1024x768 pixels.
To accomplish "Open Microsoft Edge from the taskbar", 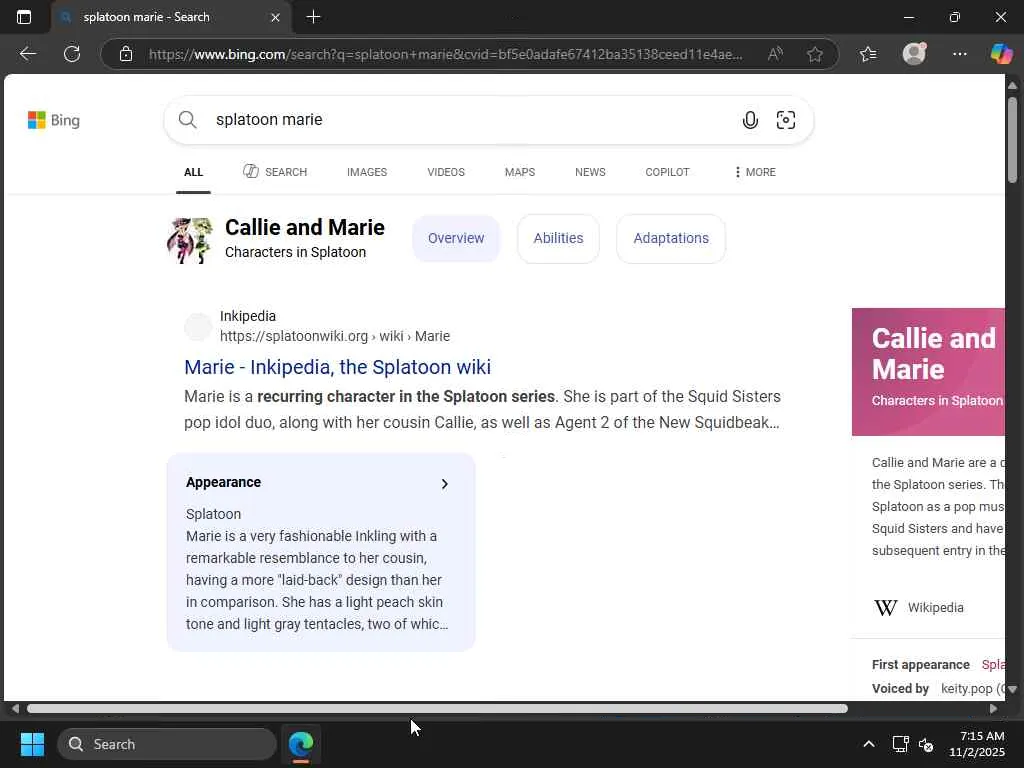I will [x=301, y=744].
